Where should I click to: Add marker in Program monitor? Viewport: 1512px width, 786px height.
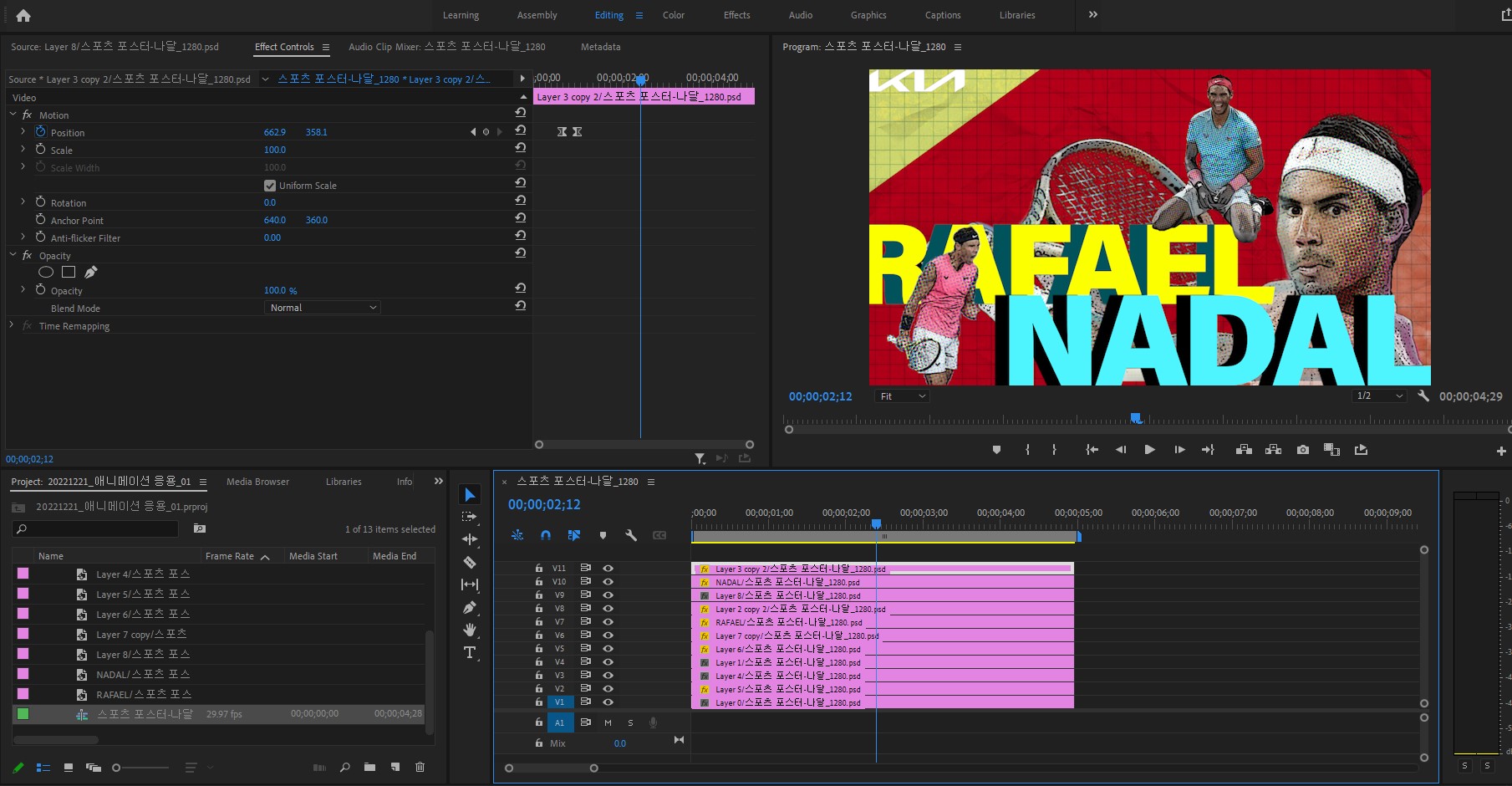pyautogui.click(x=996, y=450)
